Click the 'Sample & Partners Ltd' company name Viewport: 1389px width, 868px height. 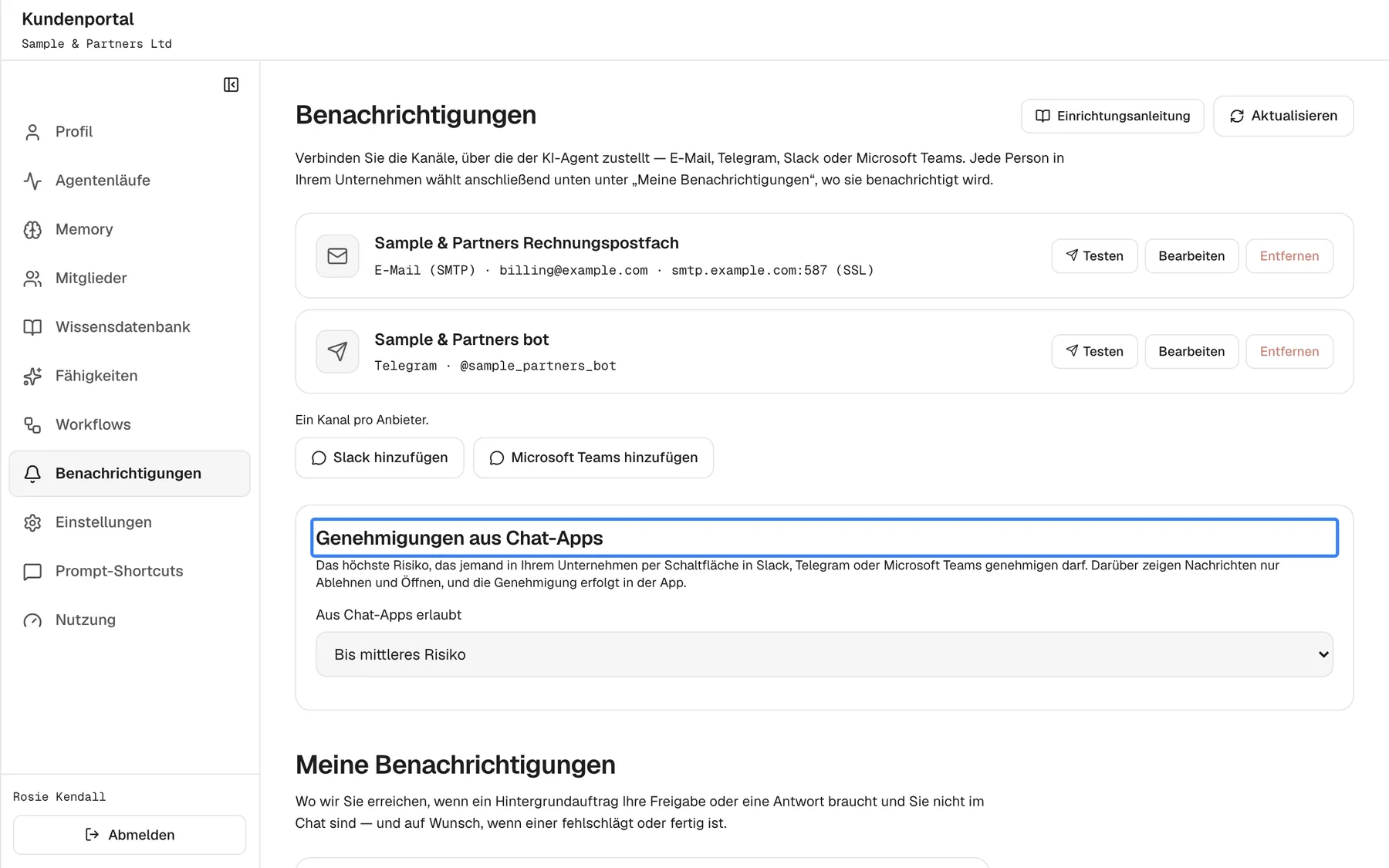tap(96, 44)
